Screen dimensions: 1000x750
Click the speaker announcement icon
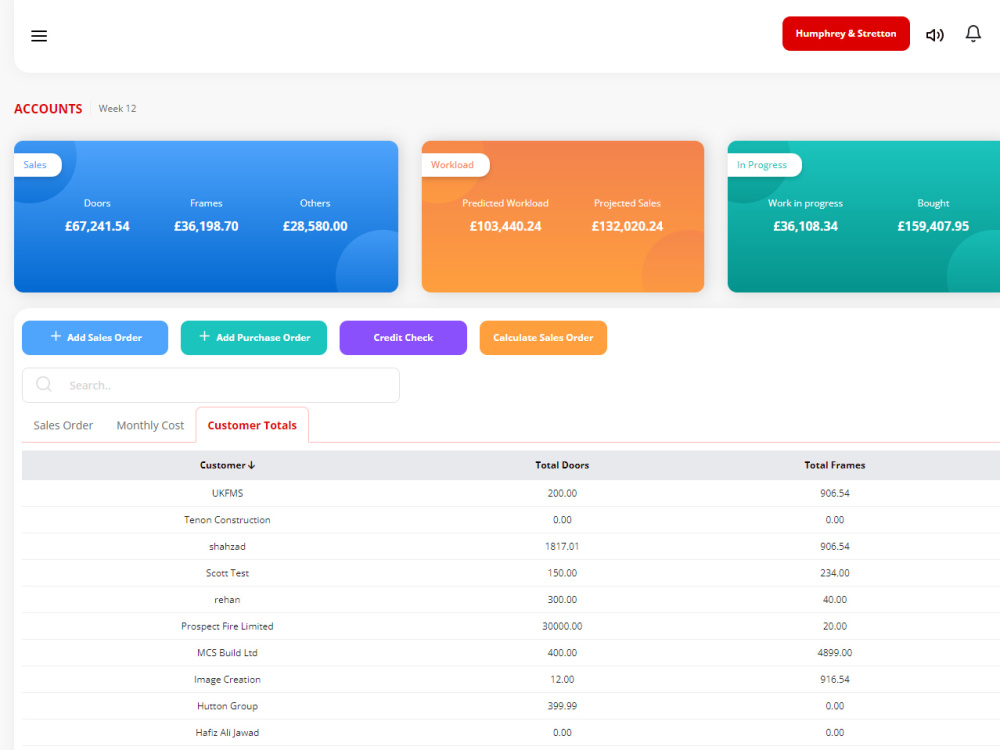(934, 35)
